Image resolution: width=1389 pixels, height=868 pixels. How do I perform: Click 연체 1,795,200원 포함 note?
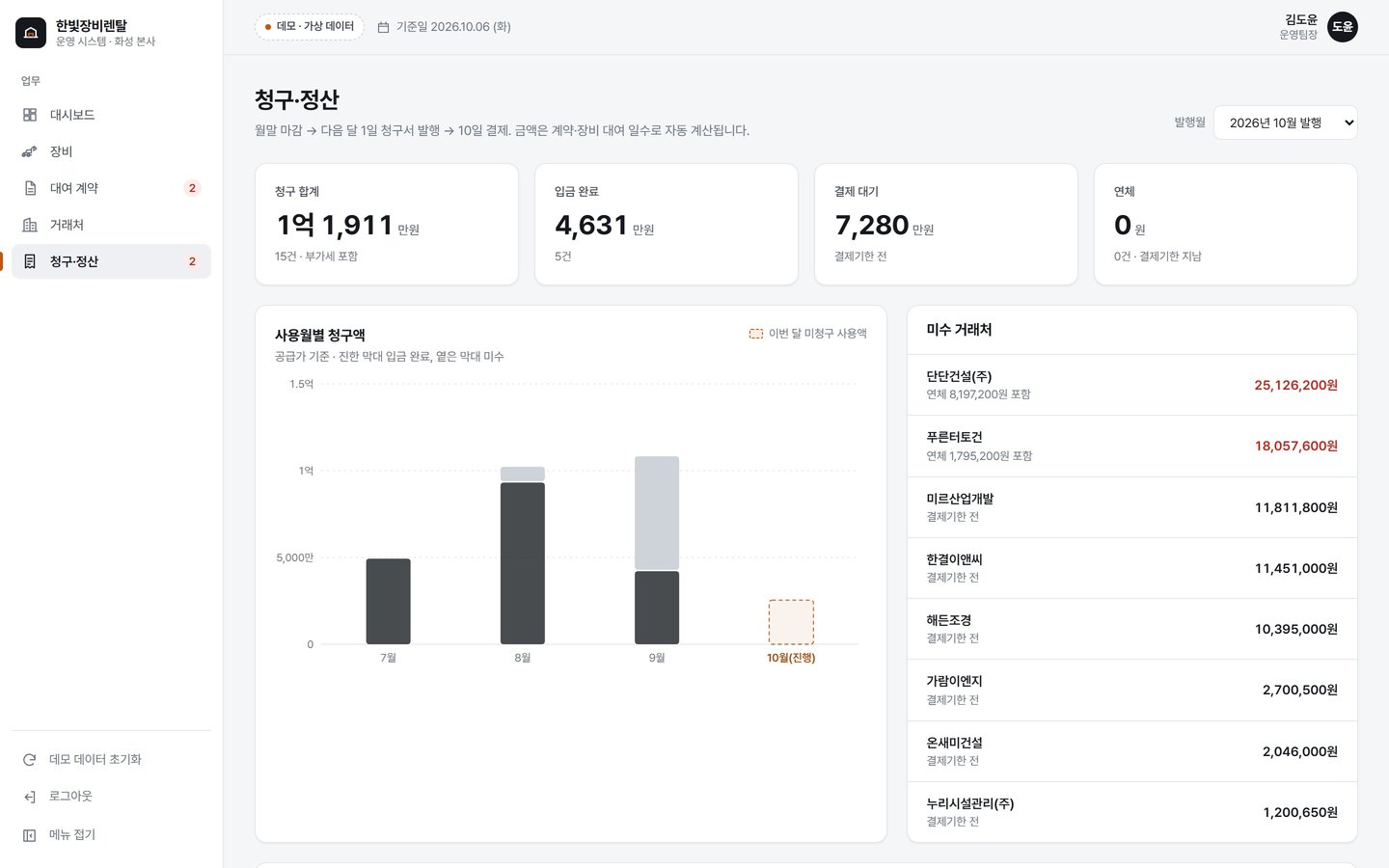[979, 456]
